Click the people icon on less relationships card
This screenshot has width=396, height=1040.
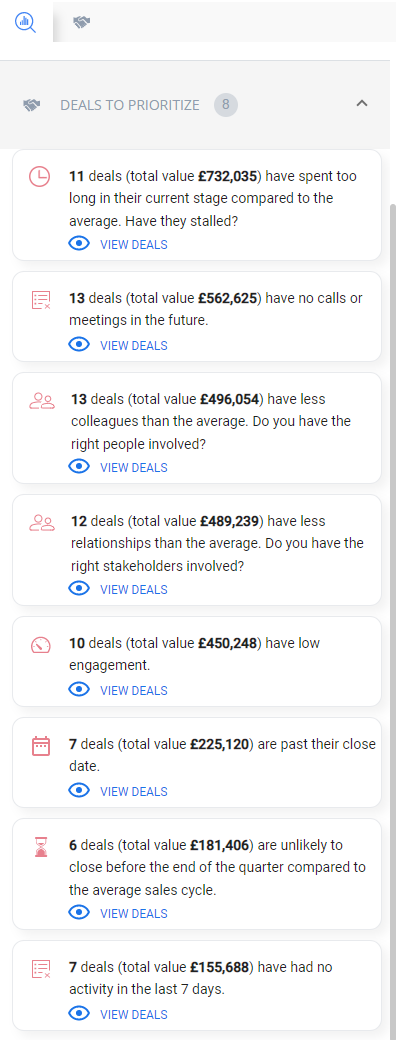click(42, 523)
